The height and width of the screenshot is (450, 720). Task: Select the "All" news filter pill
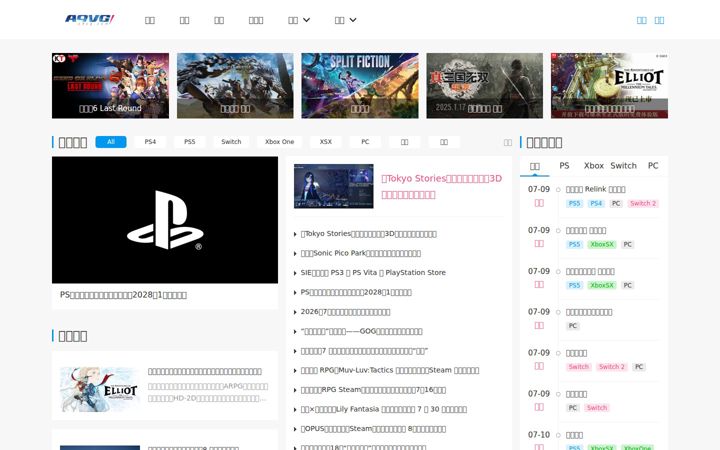coord(111,142)
